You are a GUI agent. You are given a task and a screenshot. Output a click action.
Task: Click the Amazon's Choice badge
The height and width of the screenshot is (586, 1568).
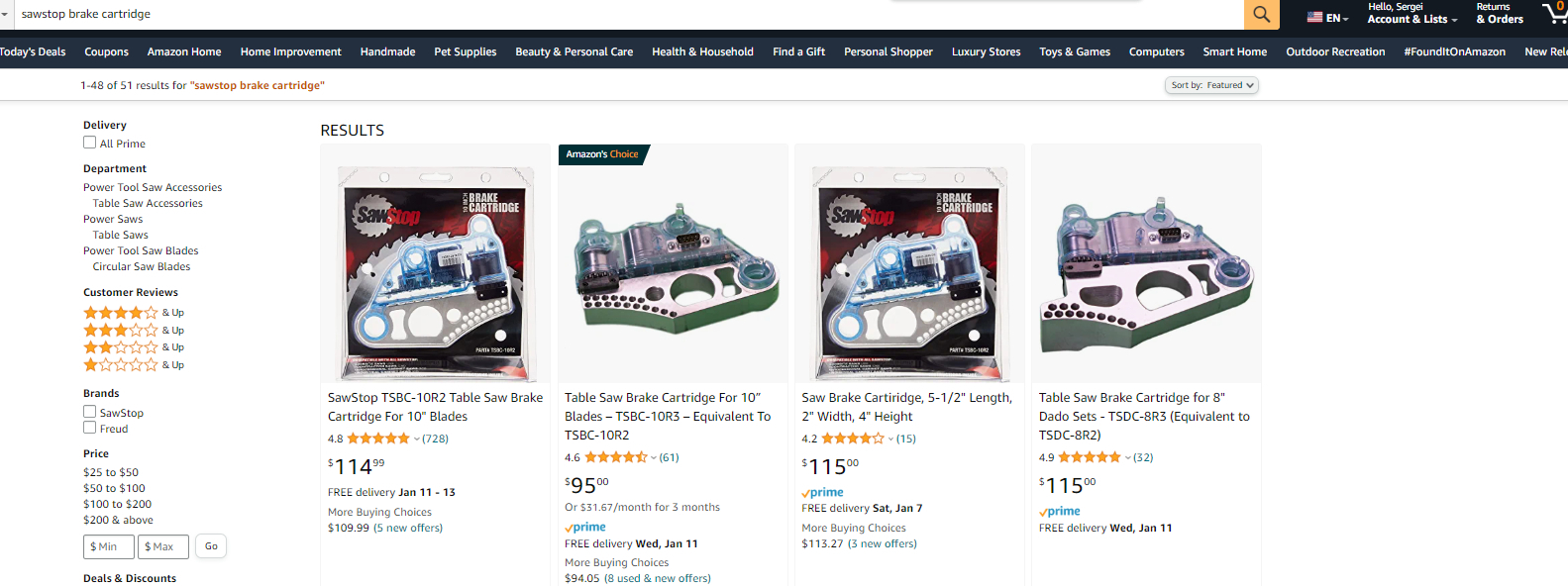(x=602, y=154)
